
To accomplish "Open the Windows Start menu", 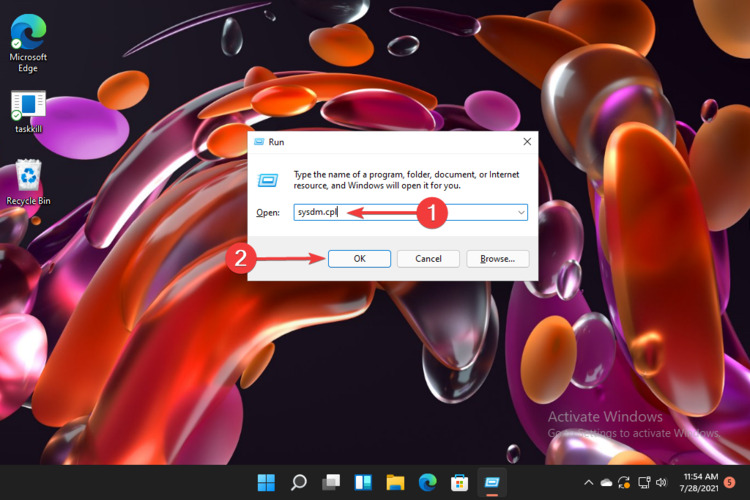I will [266, 483].
